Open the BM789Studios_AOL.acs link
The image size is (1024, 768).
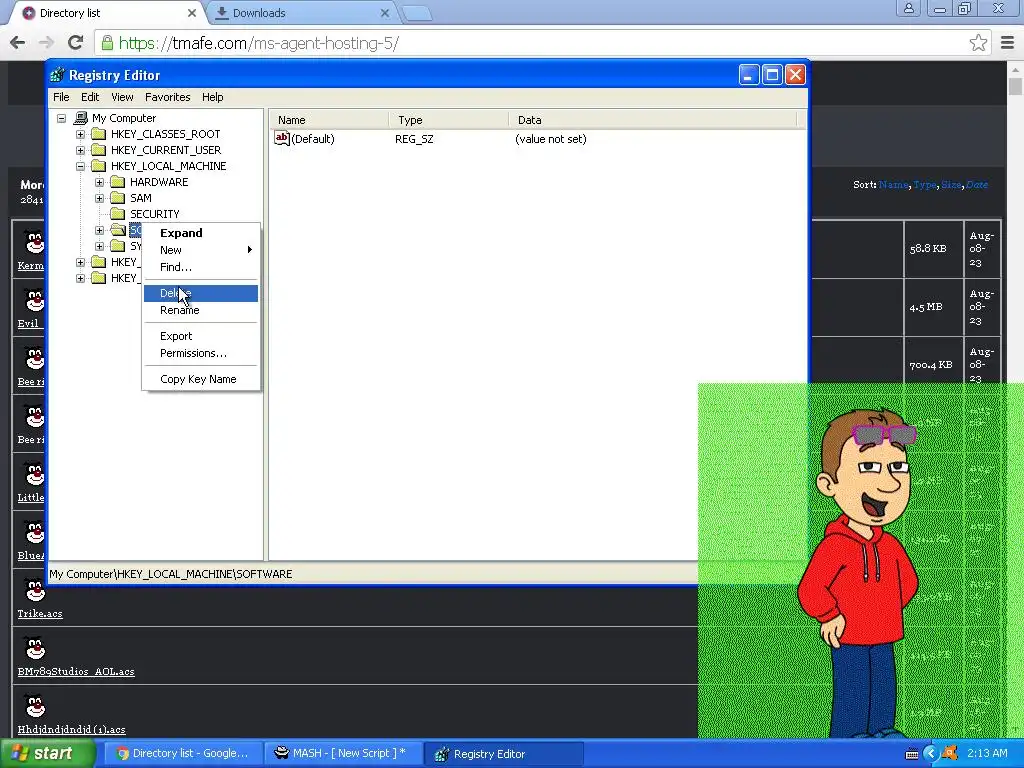[x=76, y=671]
